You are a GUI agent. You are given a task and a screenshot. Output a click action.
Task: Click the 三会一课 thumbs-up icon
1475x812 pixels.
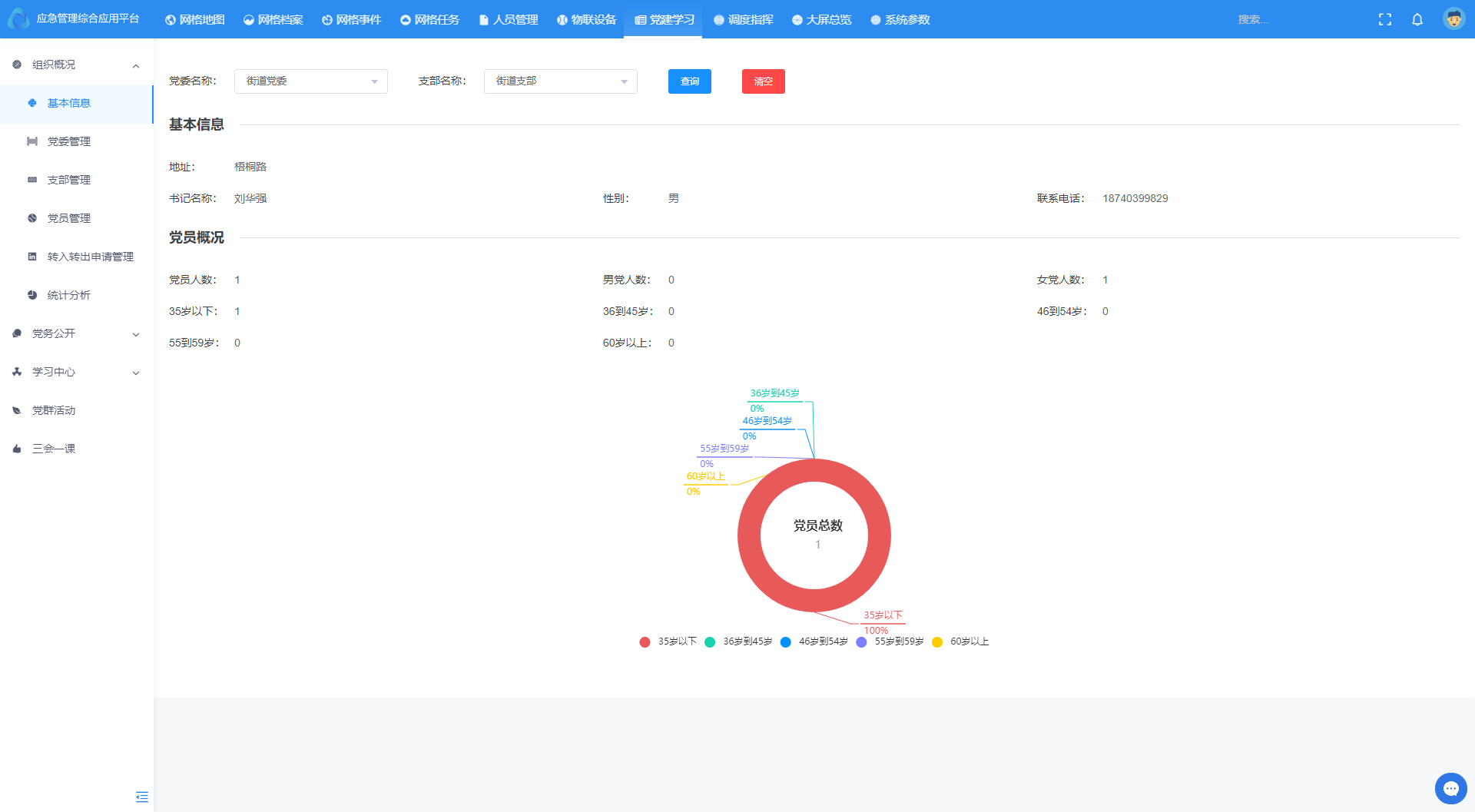tap(17, 449)
